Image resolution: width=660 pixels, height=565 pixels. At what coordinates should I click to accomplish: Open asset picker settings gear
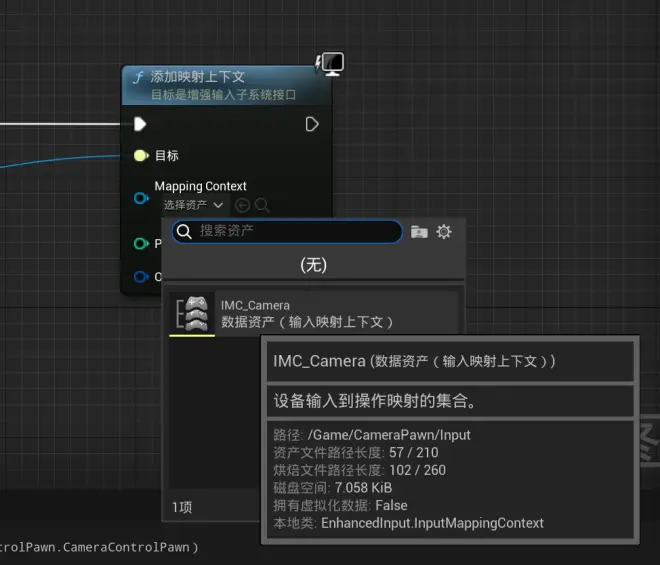pyautogui.click(x=444, y=231)
